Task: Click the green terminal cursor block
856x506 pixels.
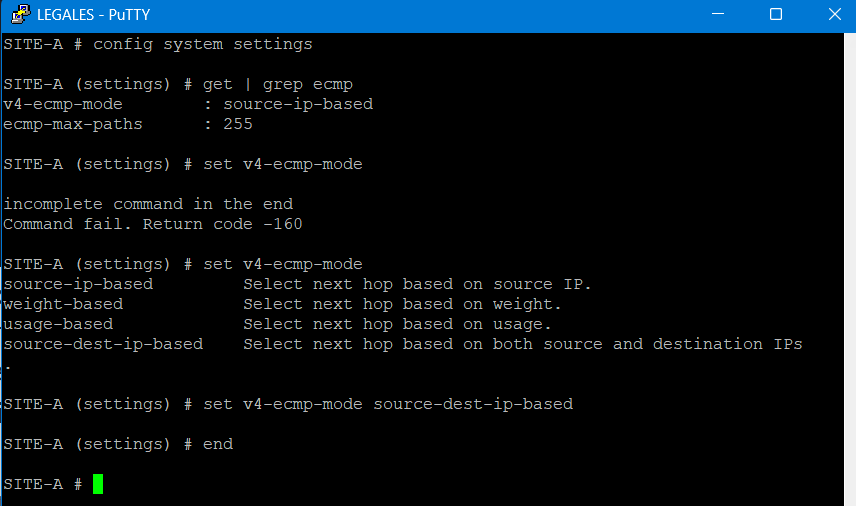Action: tap(98, 484)
